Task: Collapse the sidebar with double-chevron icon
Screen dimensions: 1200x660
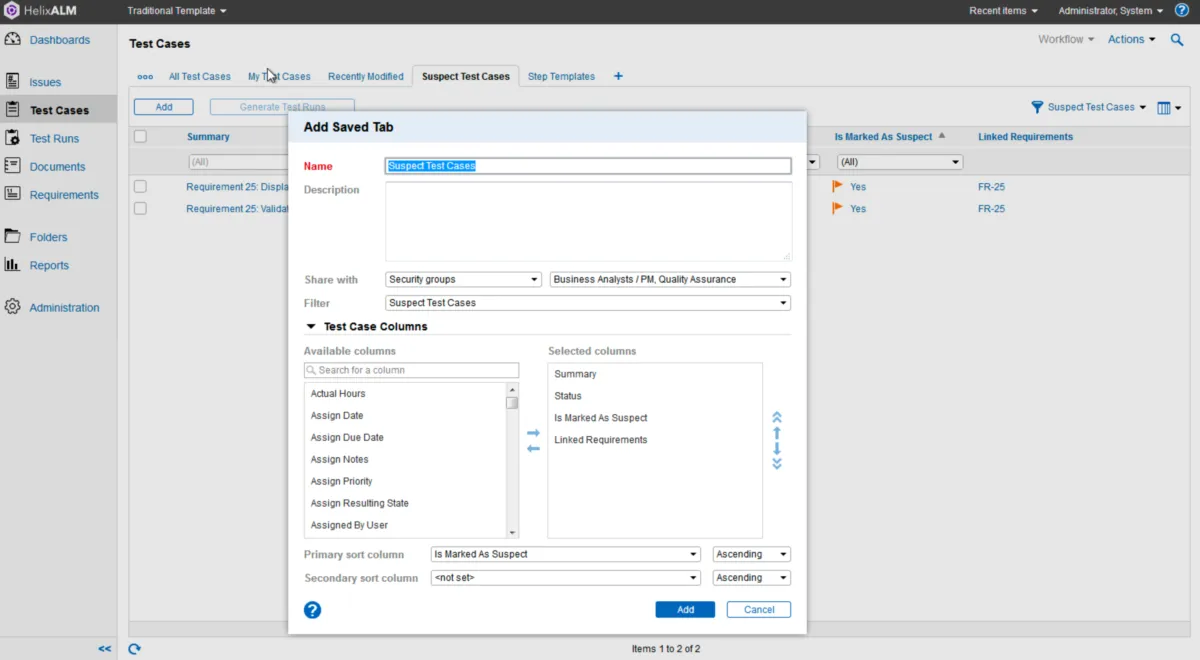Action: coord(104,649)
